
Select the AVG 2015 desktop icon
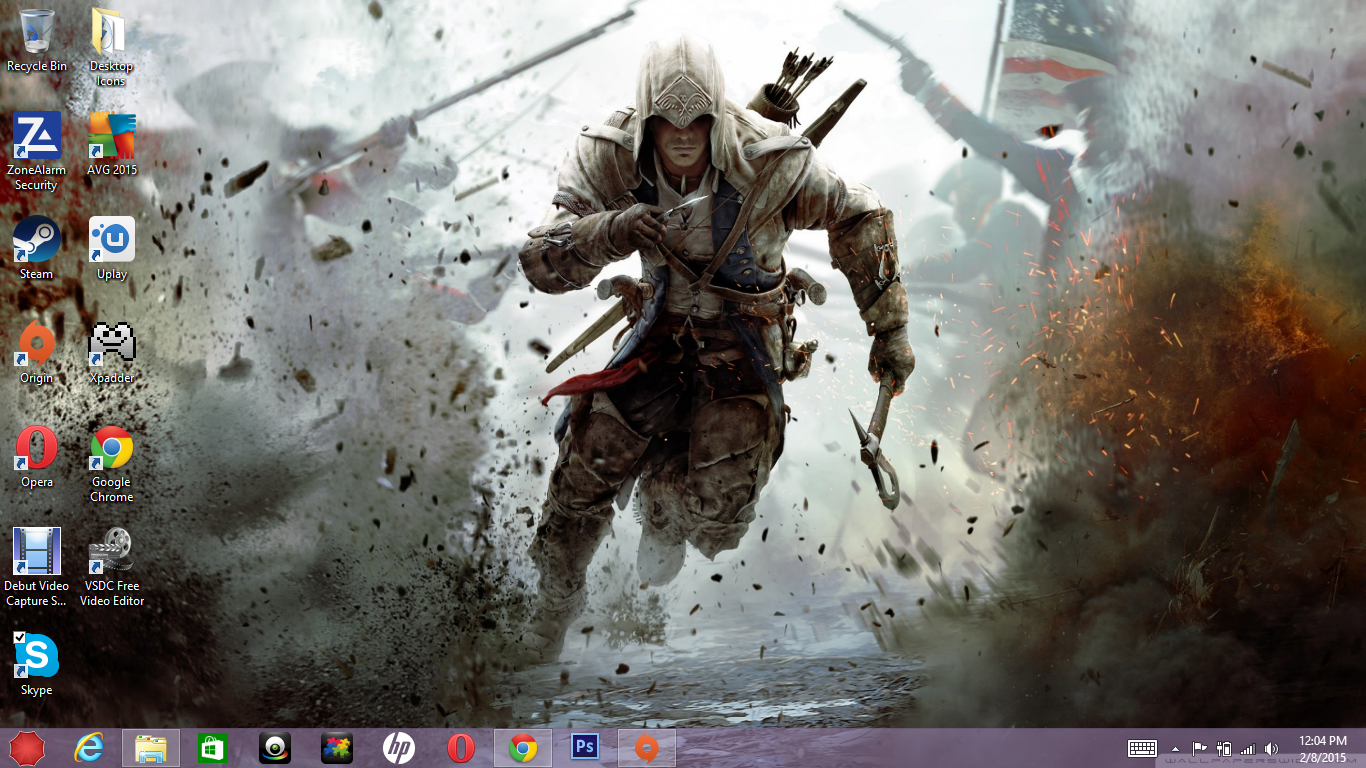click(111, 137)
